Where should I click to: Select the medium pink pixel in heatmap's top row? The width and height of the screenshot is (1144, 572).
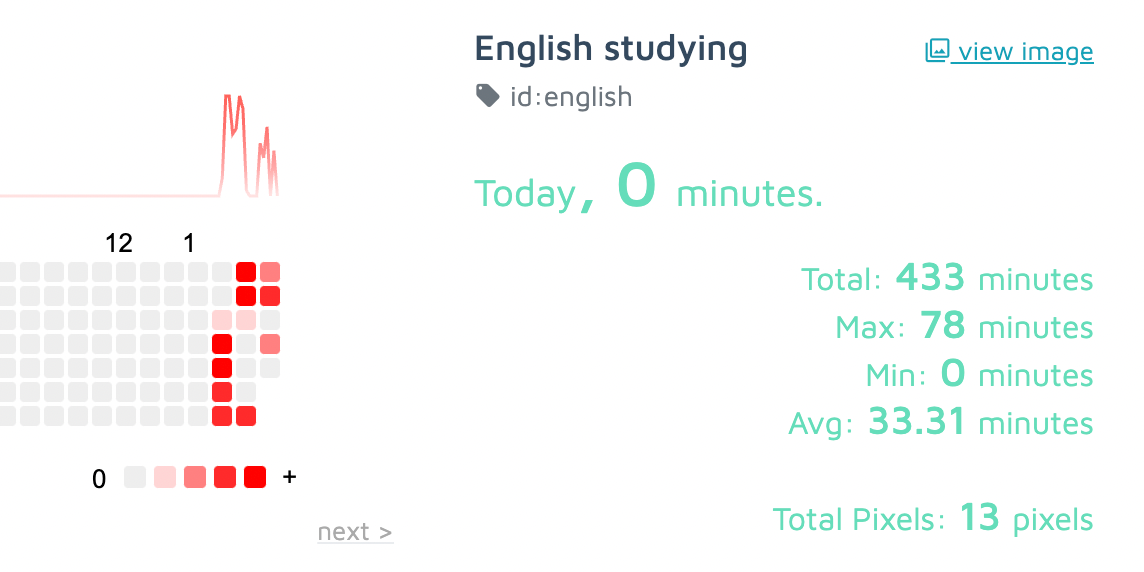coord(270,272)
